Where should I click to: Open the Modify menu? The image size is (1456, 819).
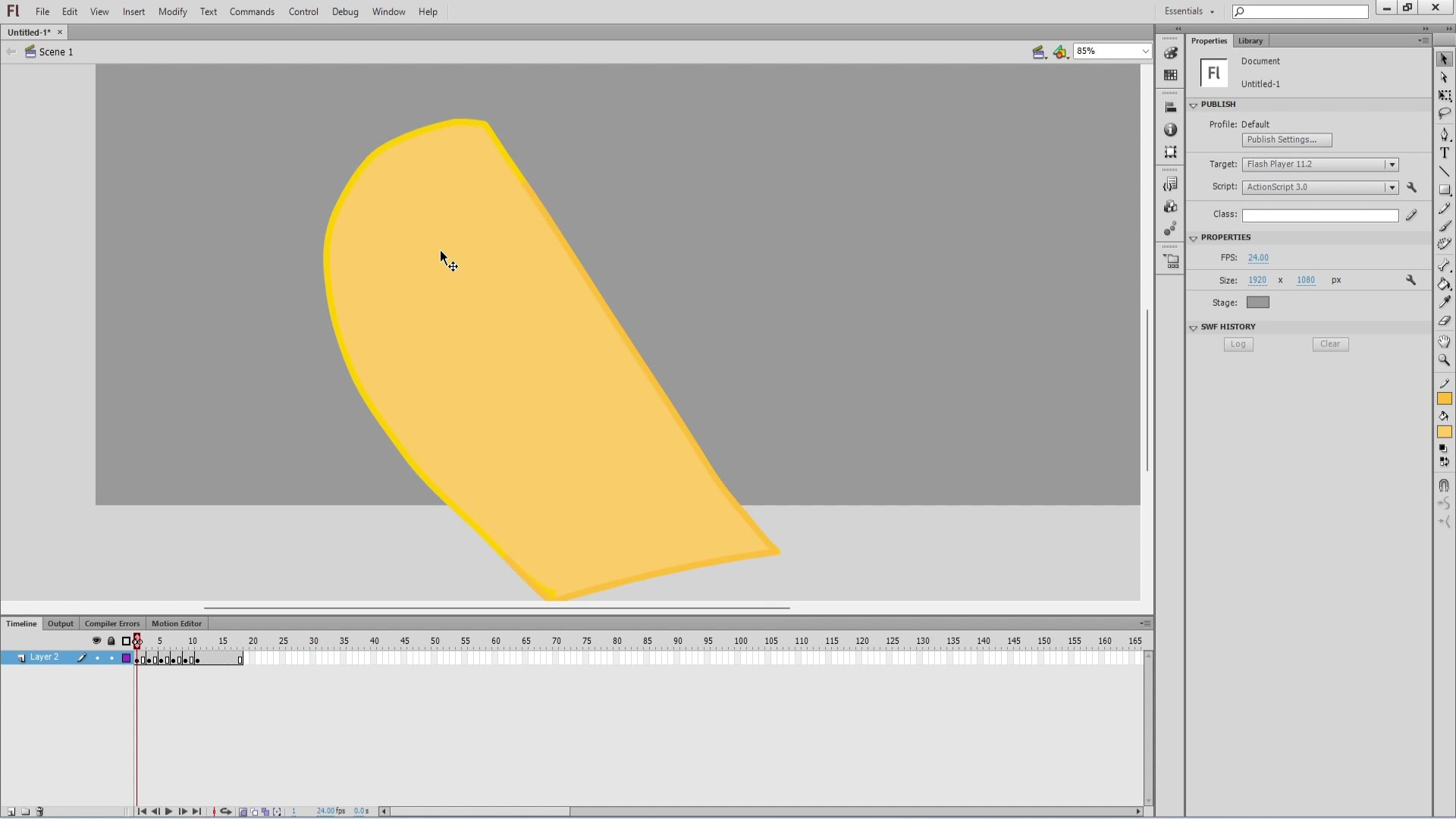point(173,11)
